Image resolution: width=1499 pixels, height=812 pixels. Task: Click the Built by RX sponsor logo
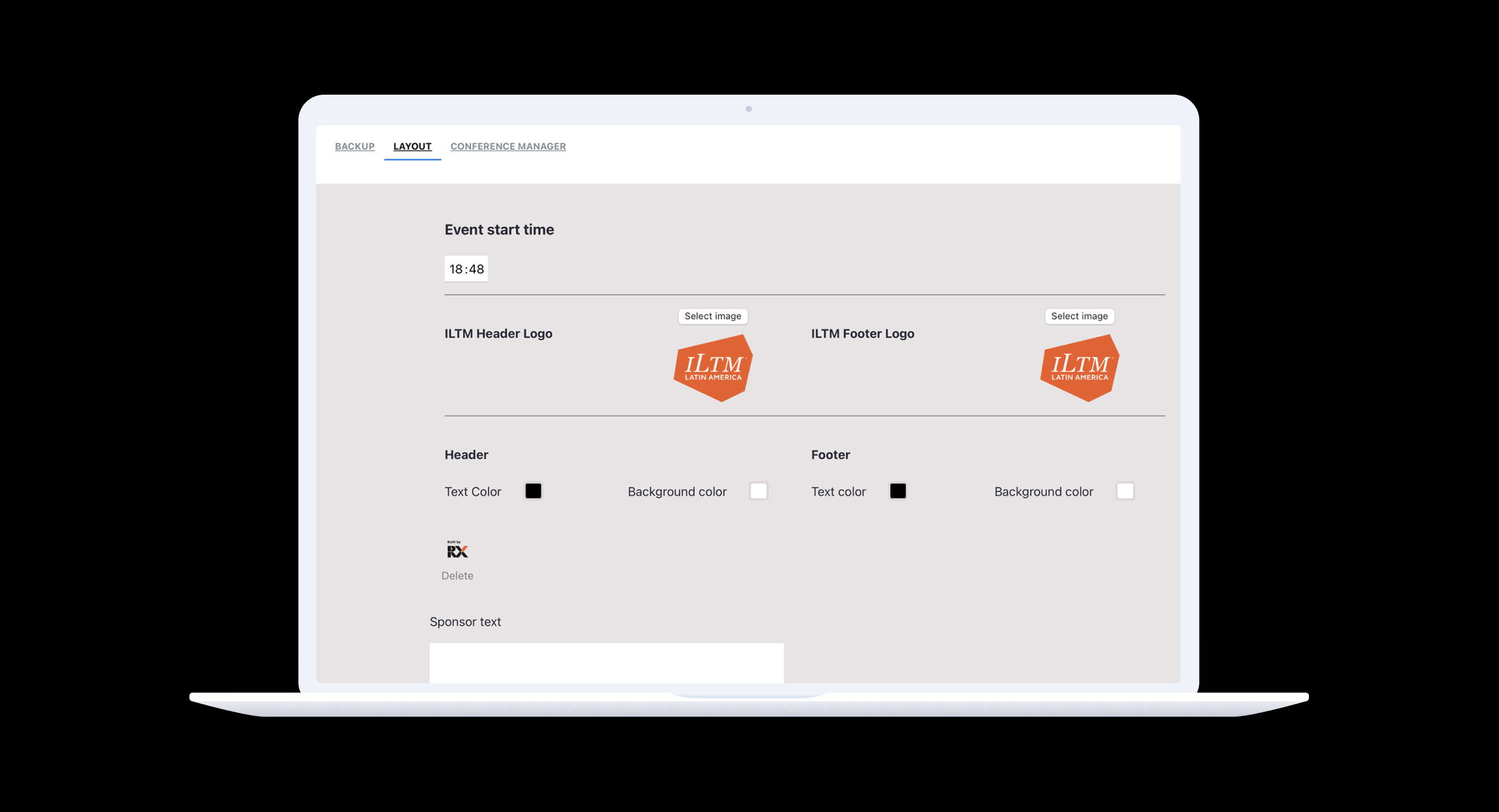(457, 550)
